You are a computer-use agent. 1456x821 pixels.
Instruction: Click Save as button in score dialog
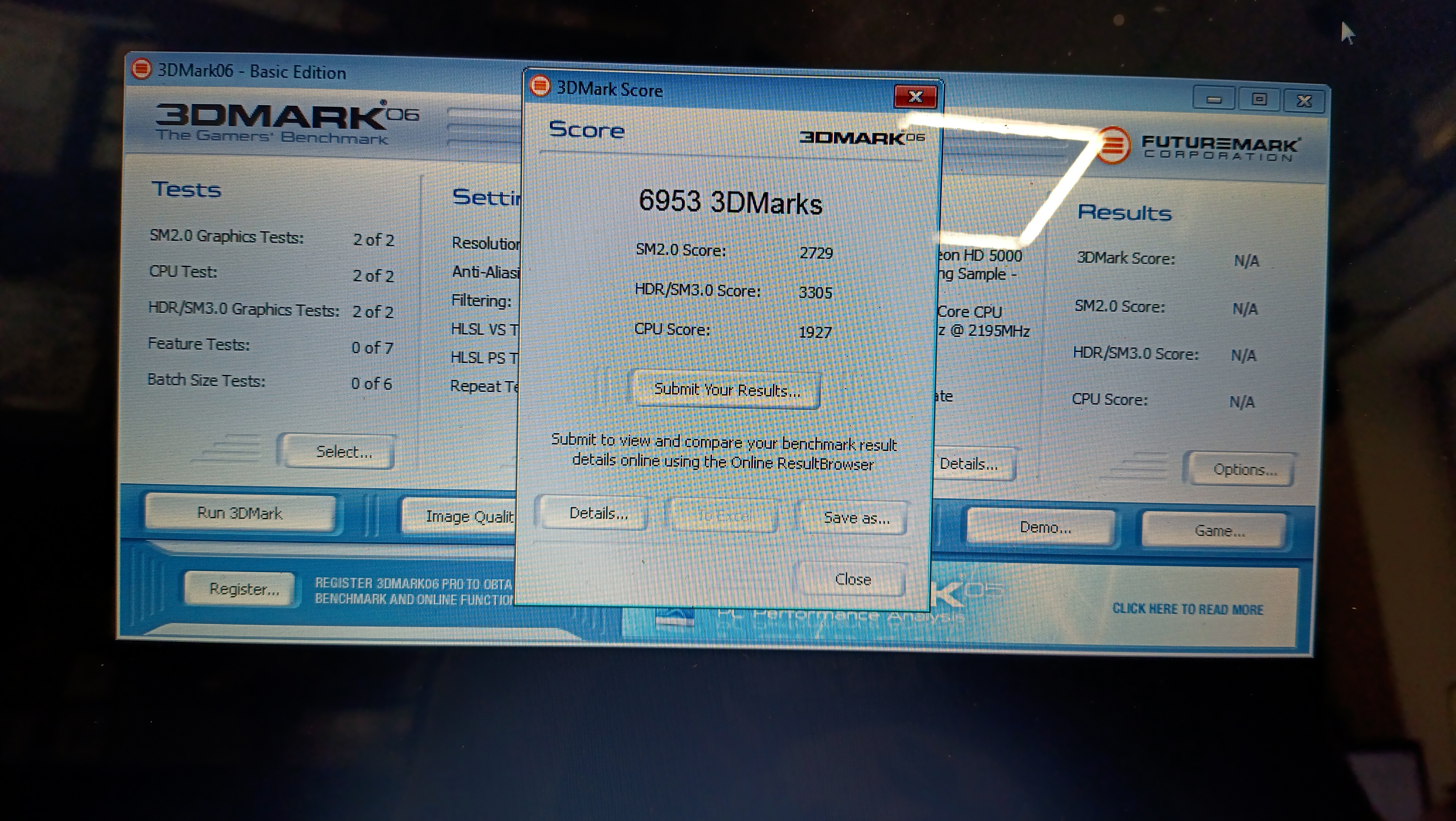click(x=857, y=518)
